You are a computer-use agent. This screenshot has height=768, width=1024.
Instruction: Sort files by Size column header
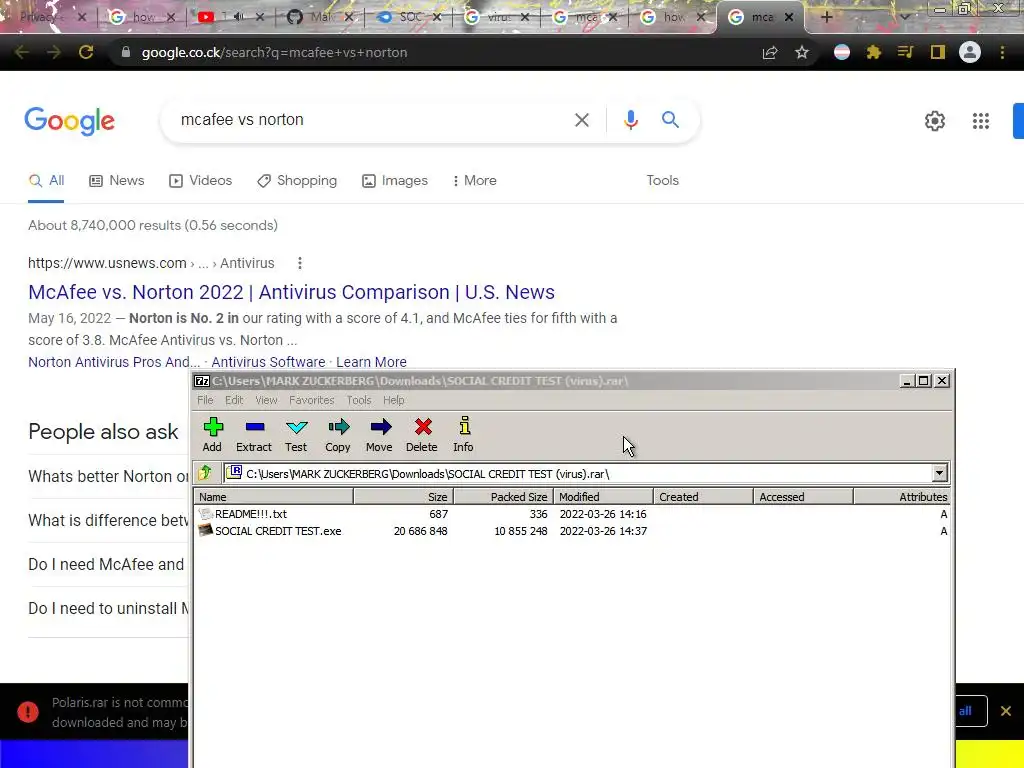pyautogui.click(x=404, y=497)
